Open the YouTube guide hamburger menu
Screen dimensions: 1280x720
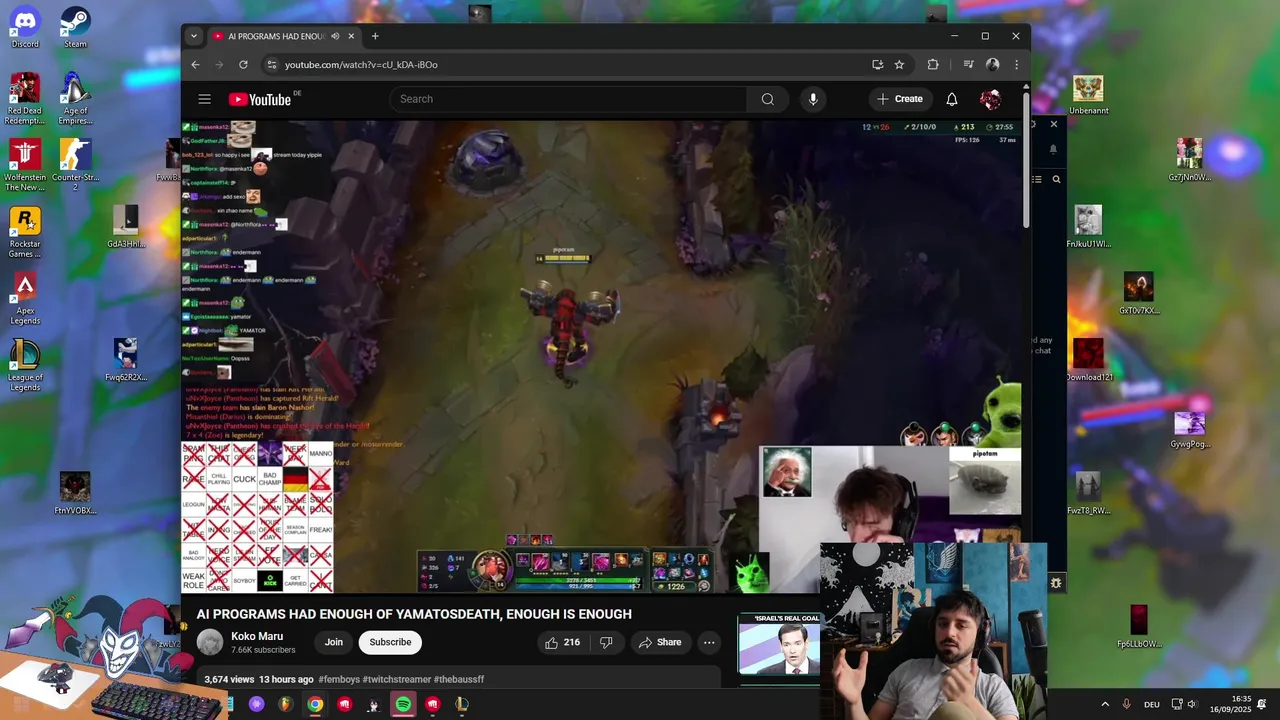point(204,99)
